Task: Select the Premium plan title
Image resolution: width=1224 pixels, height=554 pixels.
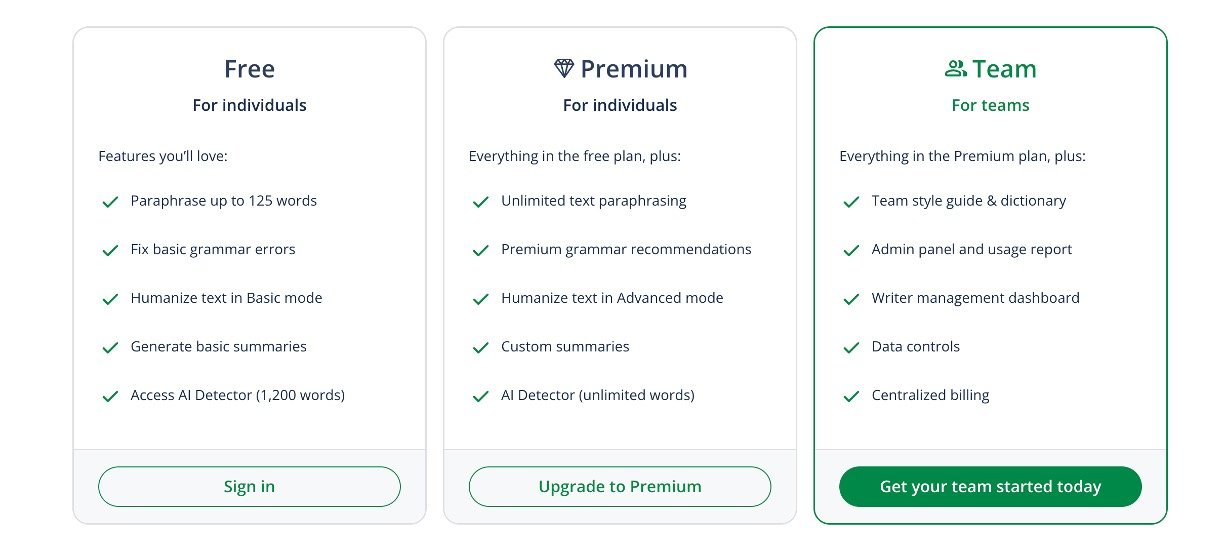Action: [x=634, y=69]
